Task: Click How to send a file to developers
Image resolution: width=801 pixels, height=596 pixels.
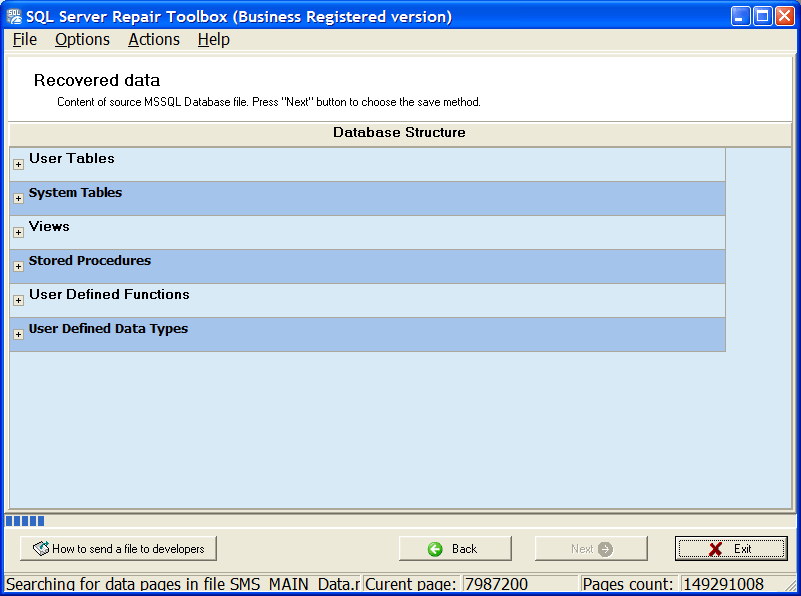Action: coord(119,549)
